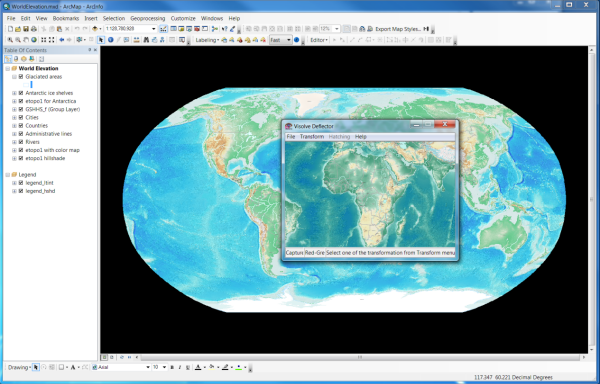Open the Geoprocessing menu
Screen dimensions: 600x384
tap(148, 18)
